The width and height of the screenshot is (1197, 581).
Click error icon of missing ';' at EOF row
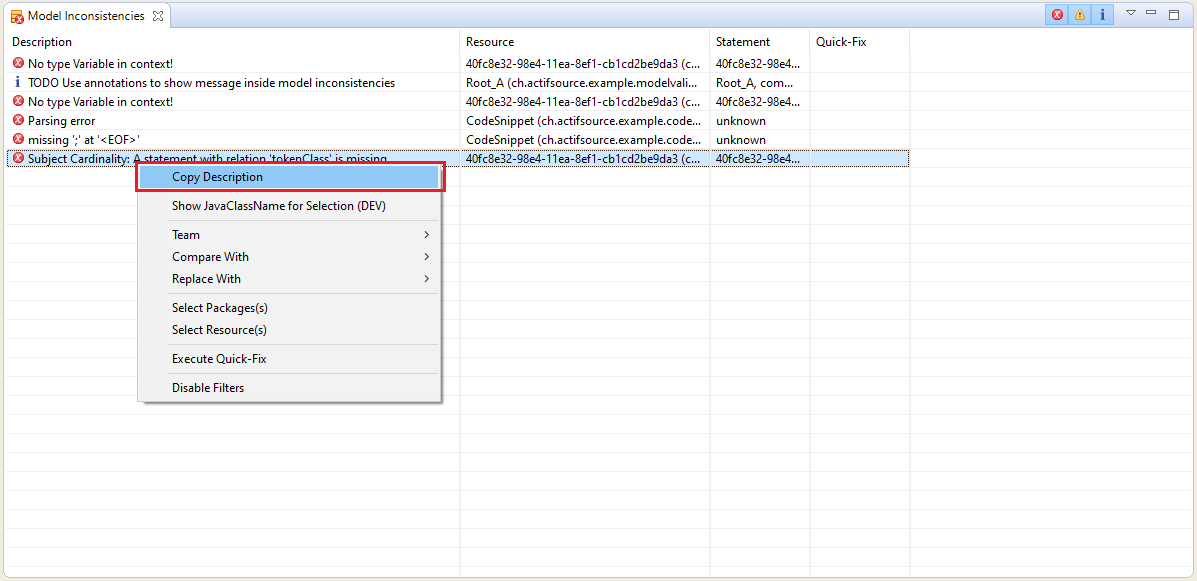click(x=18, y=140)
